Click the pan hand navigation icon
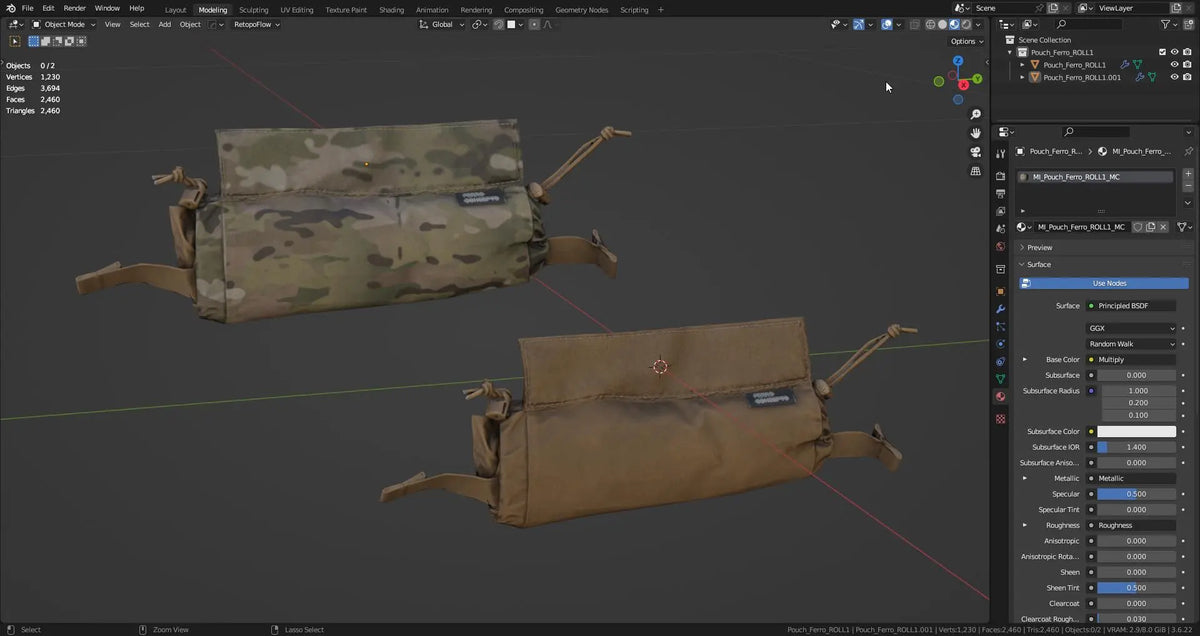This screenshot has height=636, width=1200. click(x=976, y=133)
